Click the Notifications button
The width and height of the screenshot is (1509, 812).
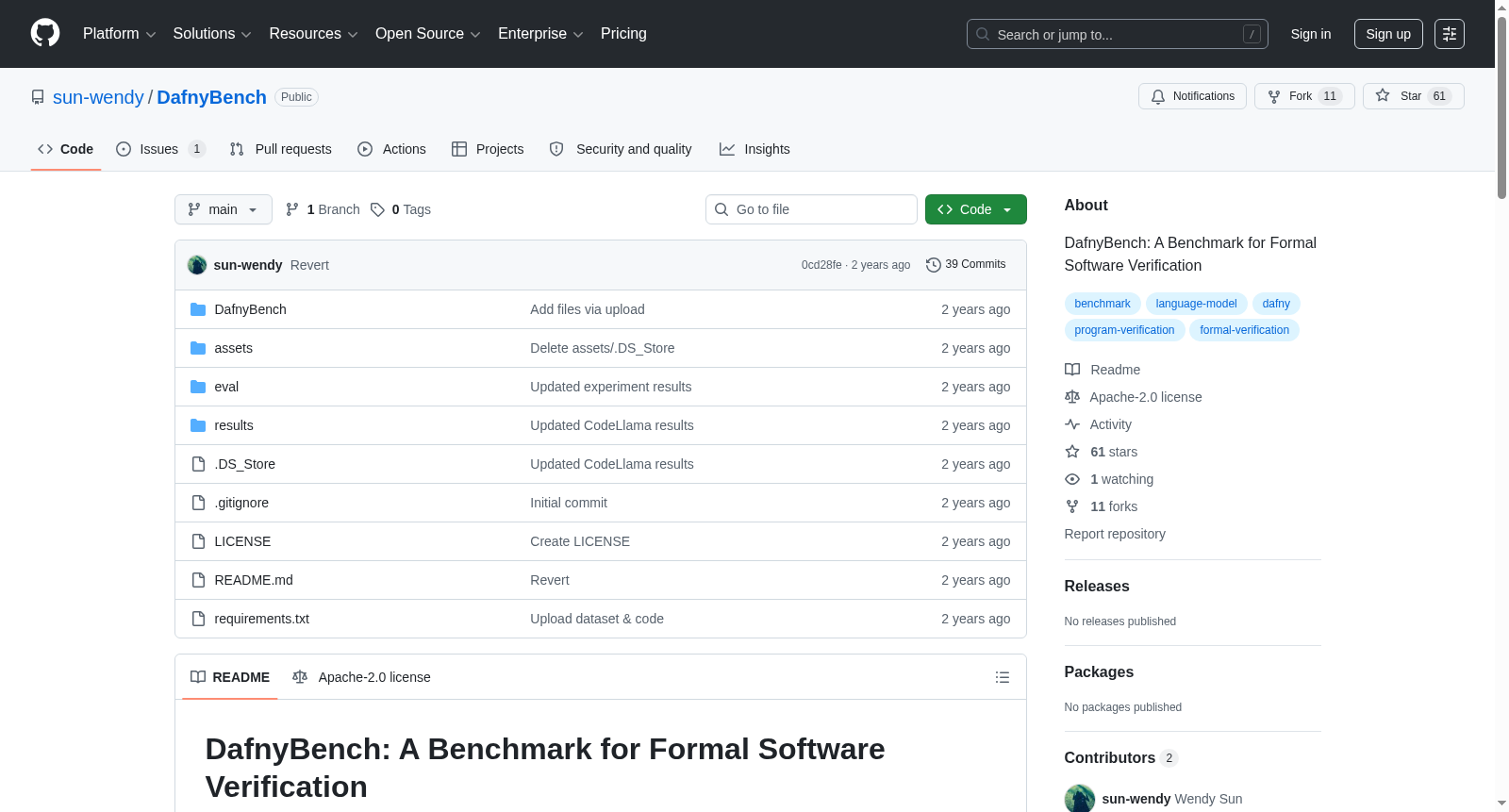[x=1193, y=96]
